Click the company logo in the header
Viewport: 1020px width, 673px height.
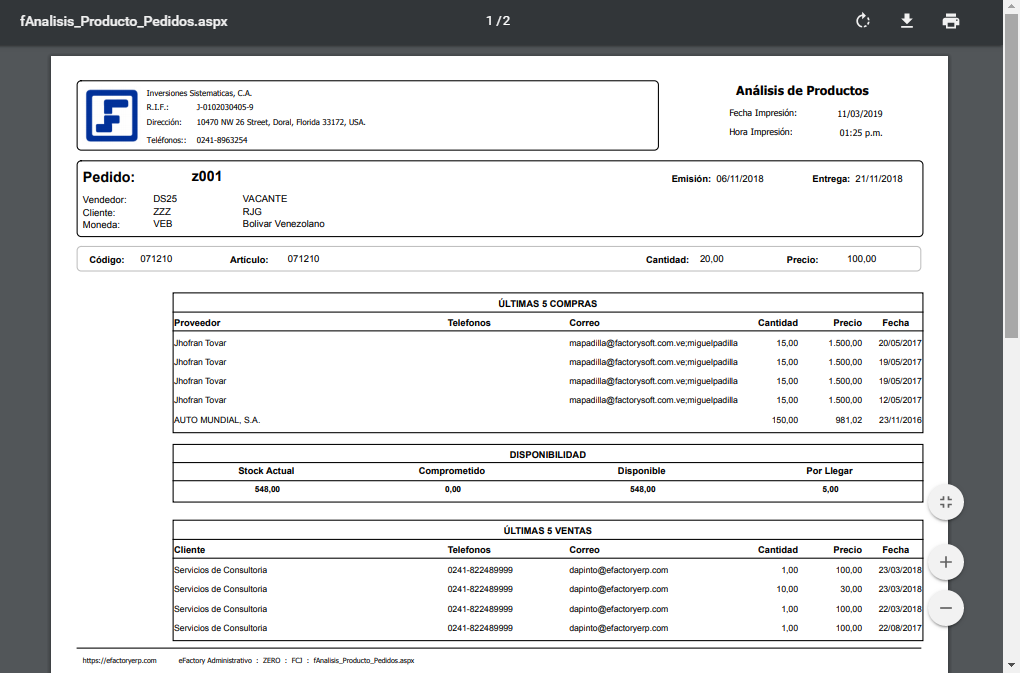pyautogui.click(x=110, y=114)
